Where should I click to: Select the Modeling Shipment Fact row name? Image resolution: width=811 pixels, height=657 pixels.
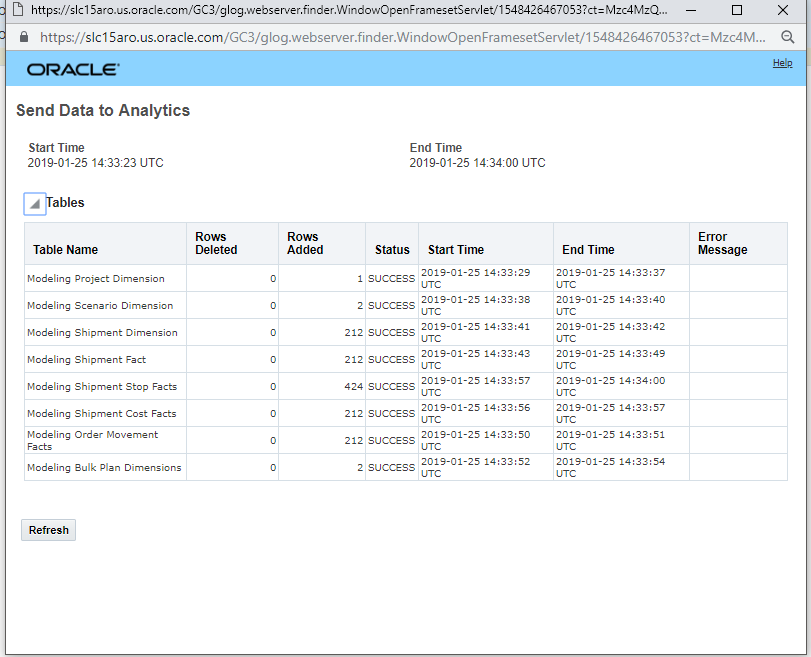(x=86, y=359)
